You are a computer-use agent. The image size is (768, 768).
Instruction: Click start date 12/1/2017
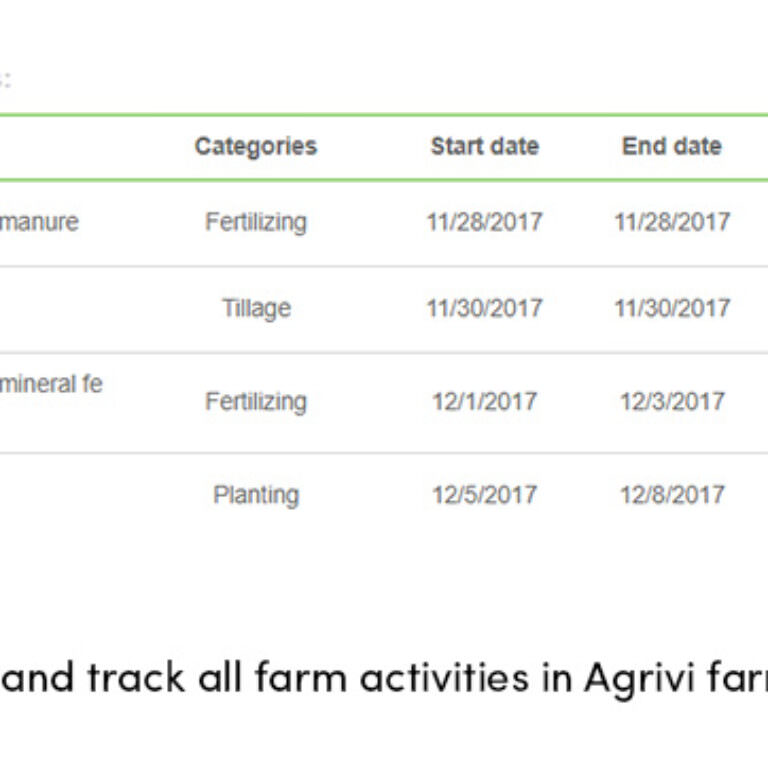click(x=484, y=402)
